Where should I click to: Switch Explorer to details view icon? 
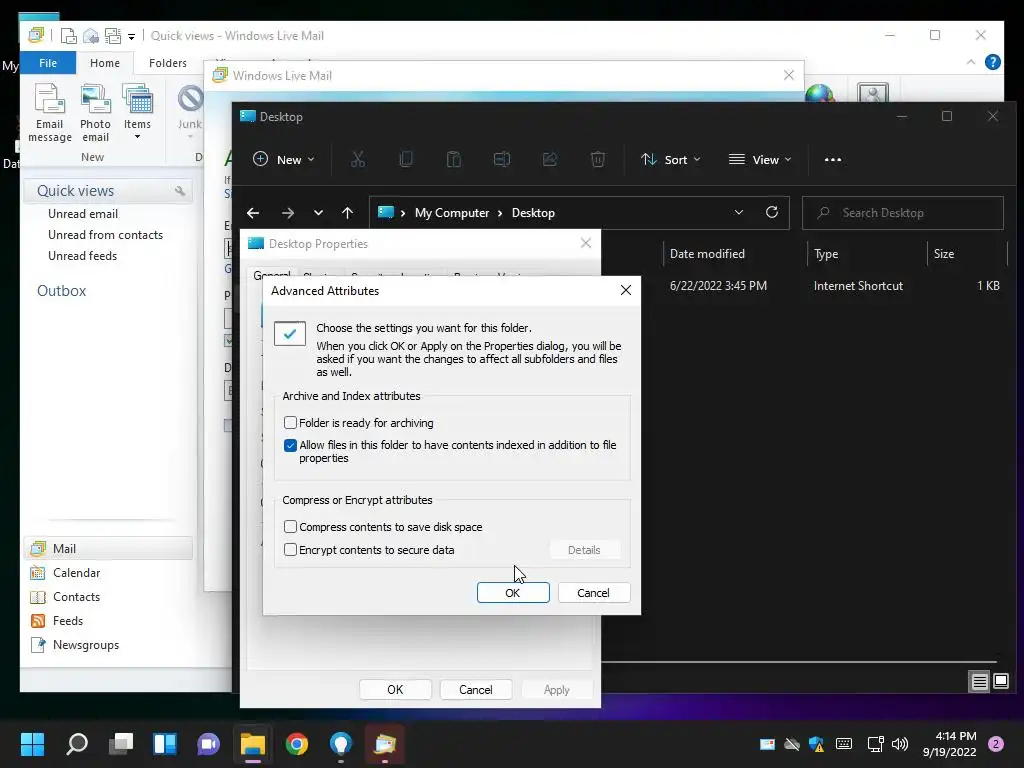click(980, 682)
